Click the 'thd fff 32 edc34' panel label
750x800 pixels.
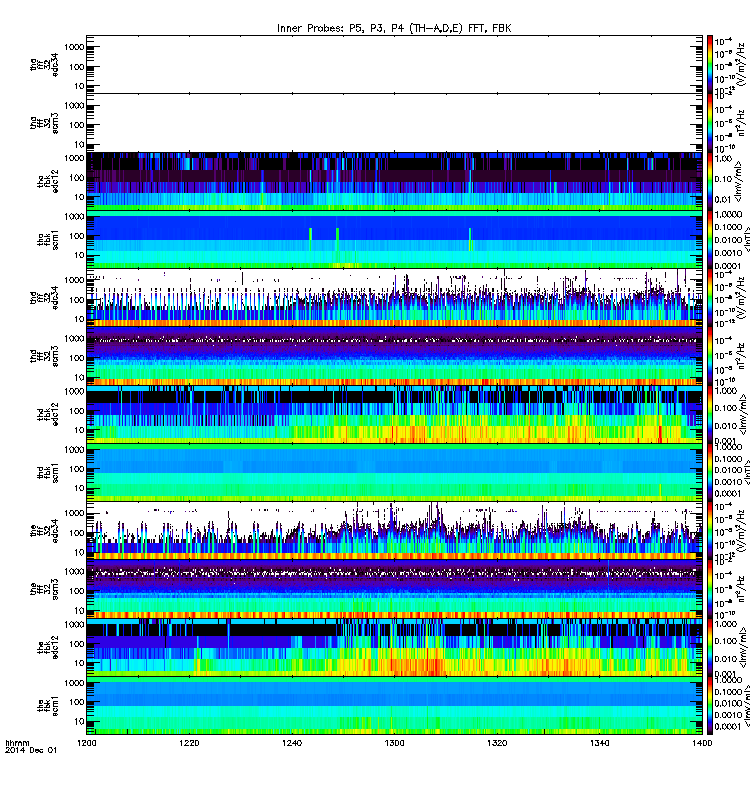[44, 297]
